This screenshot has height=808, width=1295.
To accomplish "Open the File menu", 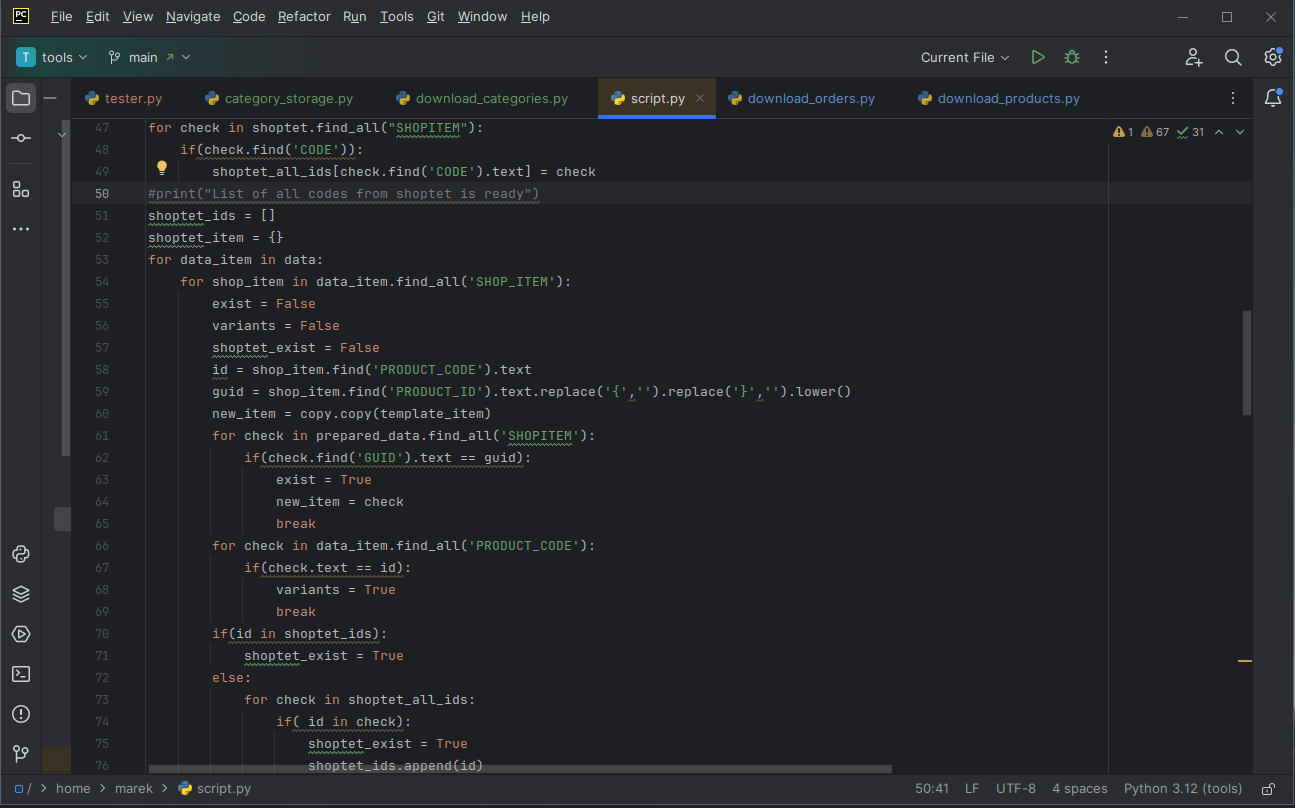I will click(x=61, y=17).
